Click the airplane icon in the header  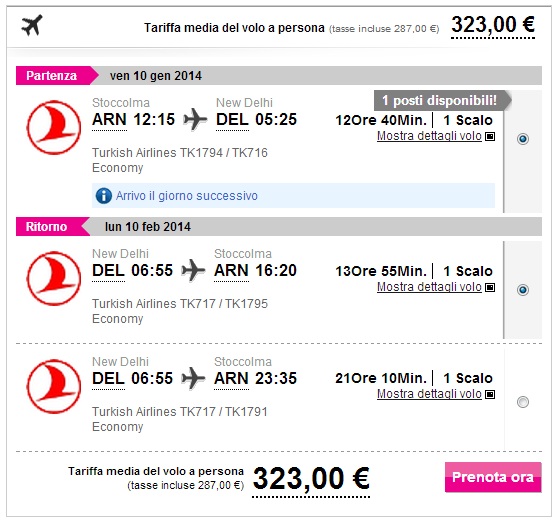pos(32,25)
